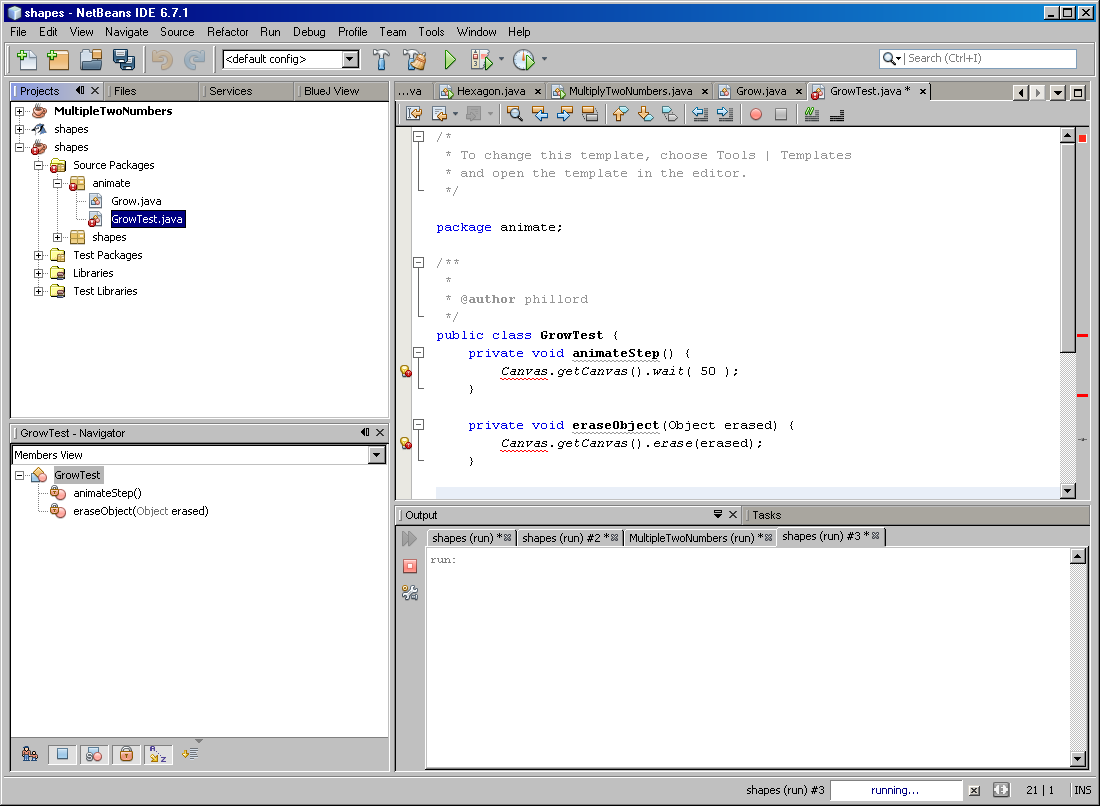
Task: Open the Refactor menu
Action: tap(228, 32)
